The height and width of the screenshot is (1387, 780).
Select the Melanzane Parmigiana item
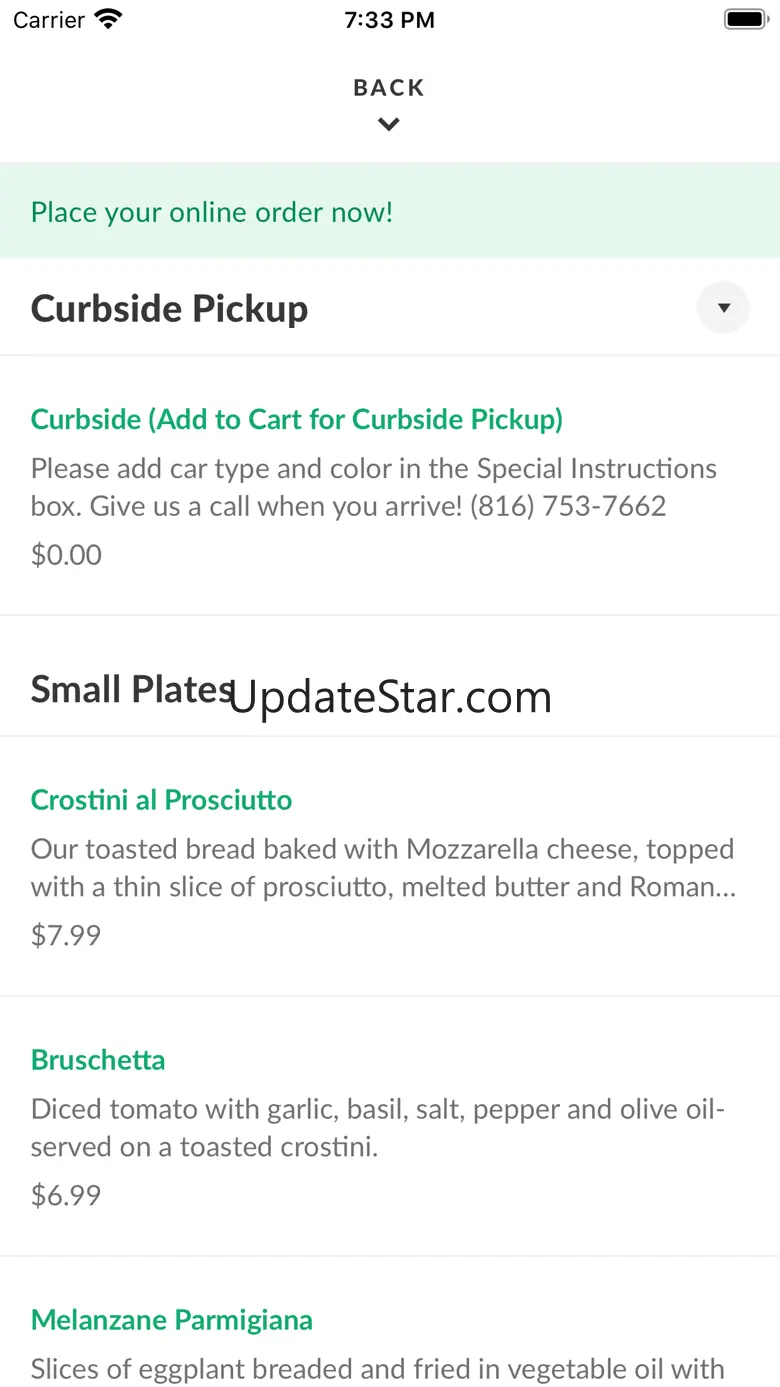pyautogui.click(x=172, y=1320)
